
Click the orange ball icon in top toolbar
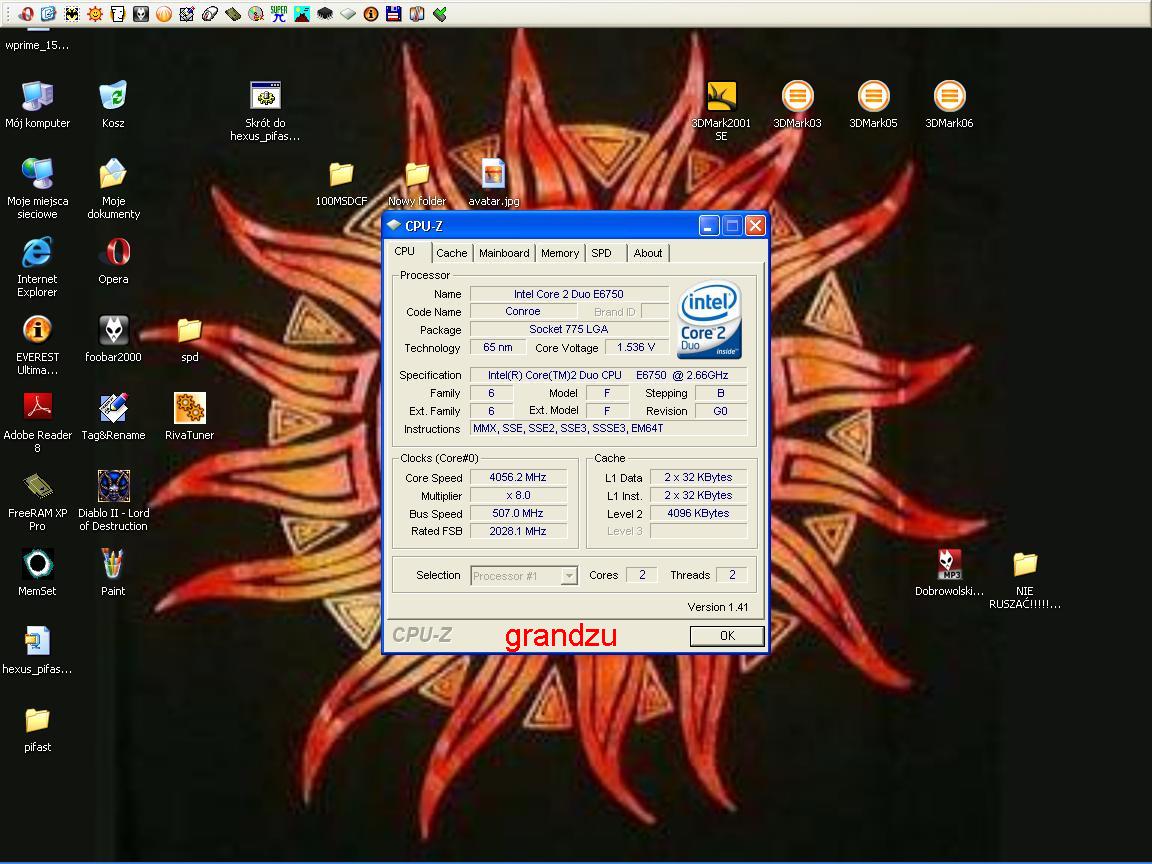pos(164,14)
